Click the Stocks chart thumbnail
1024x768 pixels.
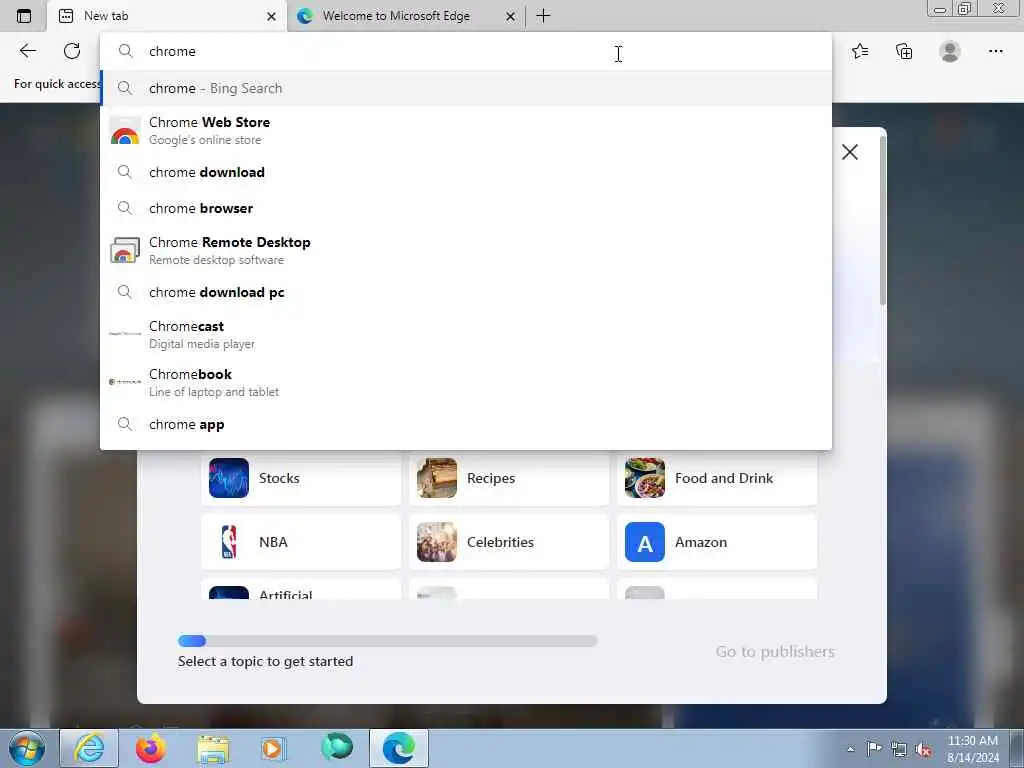pos(229,478)
